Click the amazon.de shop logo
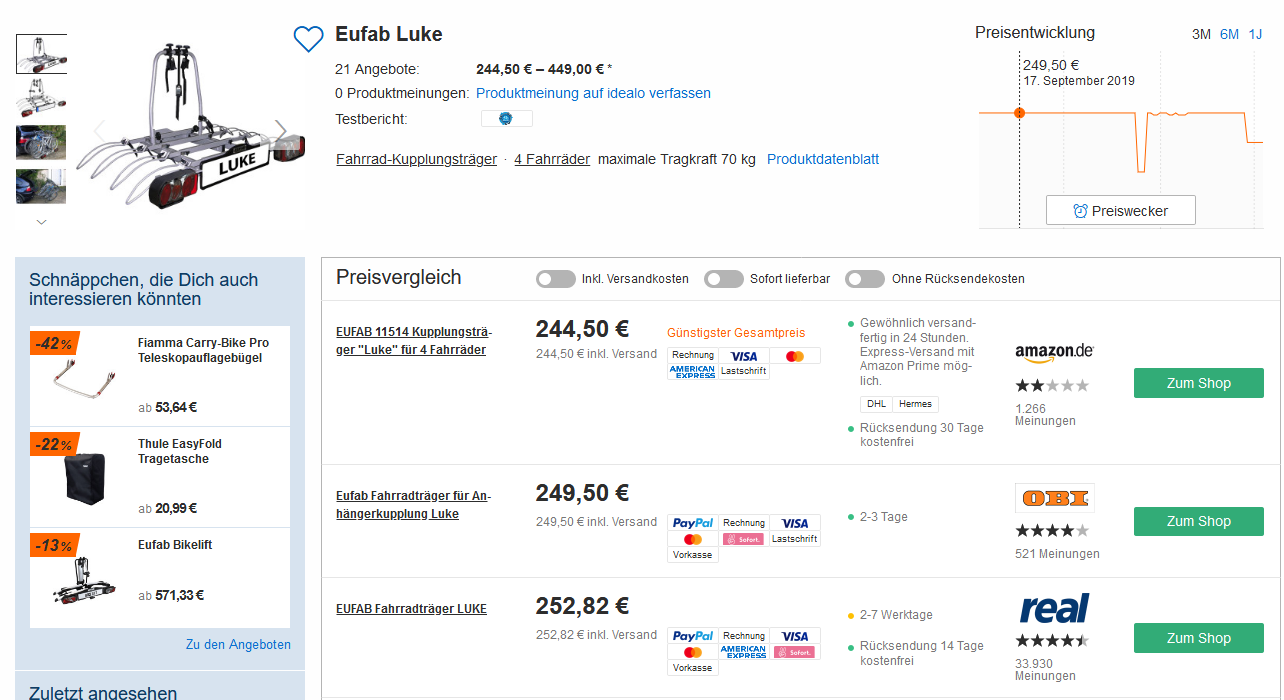The height and width of the screenshot is (700, 1284). [x=1054, y=351]
